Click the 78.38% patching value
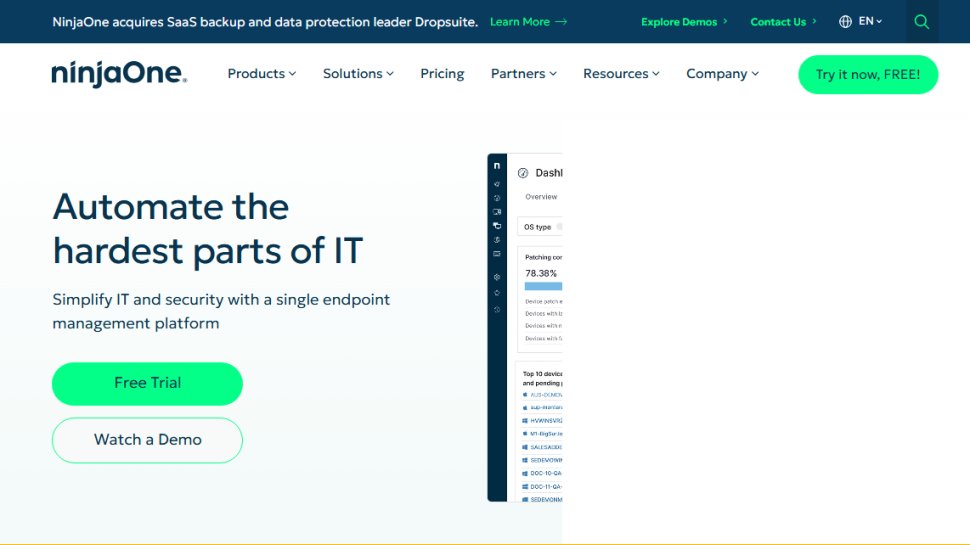This screenshot has height=545, width=970. [x=541, y=273]
